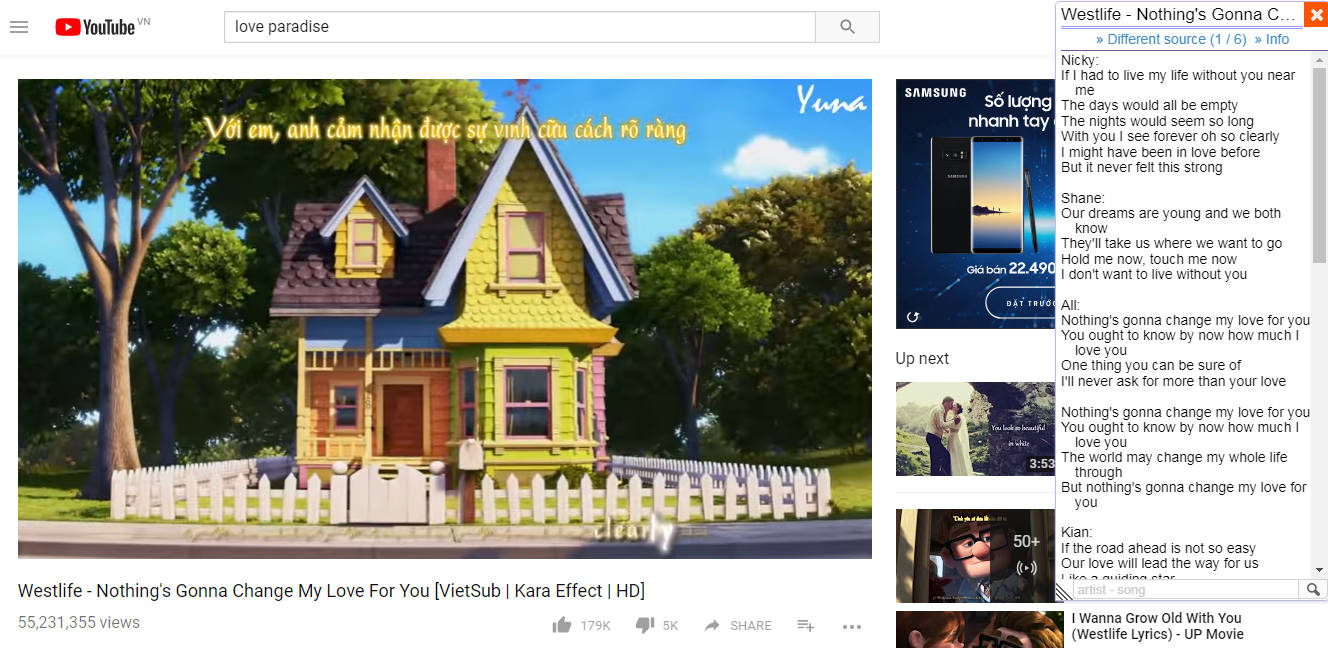Focus the YouTube search box containing 'love paradise'

520,27
